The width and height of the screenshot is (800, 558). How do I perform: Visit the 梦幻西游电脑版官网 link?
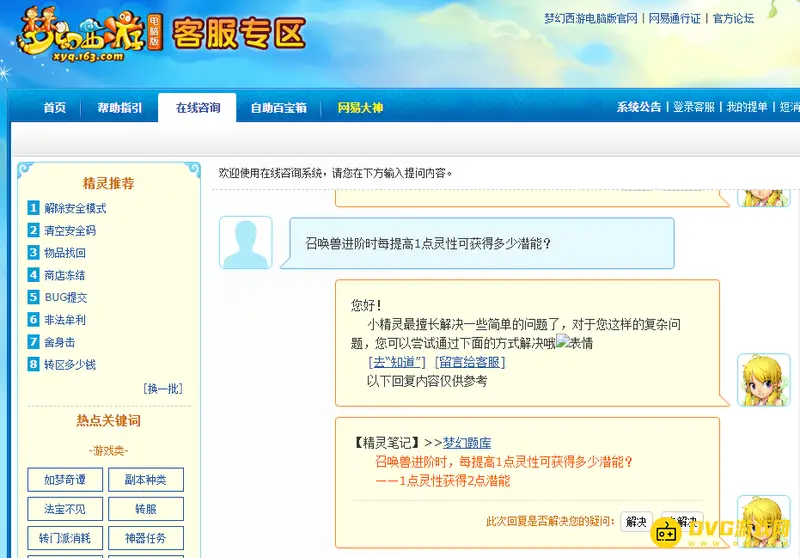click(x=591, y=18)
